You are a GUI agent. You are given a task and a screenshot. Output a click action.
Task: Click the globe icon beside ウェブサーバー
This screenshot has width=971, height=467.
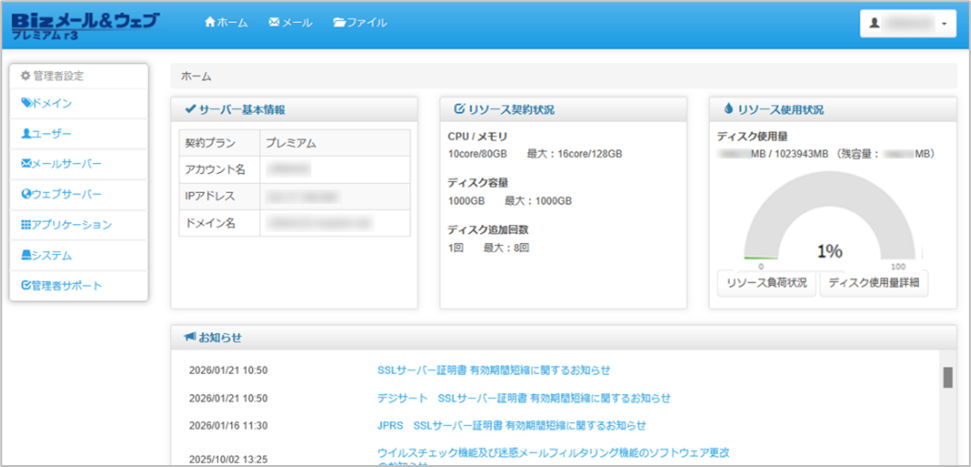[x=25, y=194]
